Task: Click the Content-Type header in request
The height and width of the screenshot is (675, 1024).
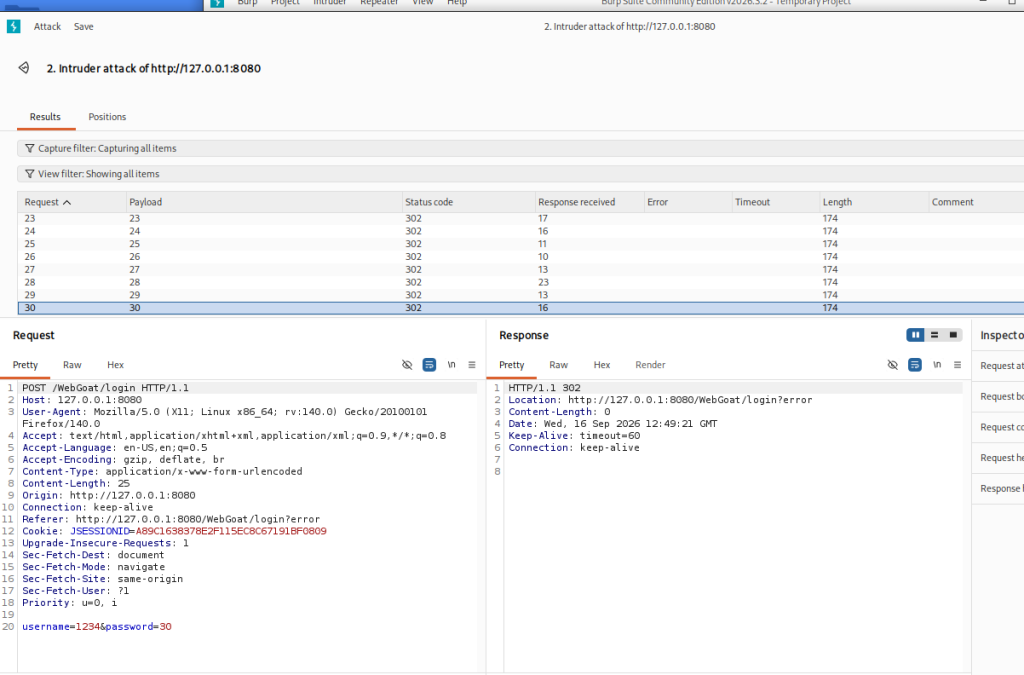Action: (162, 471)
